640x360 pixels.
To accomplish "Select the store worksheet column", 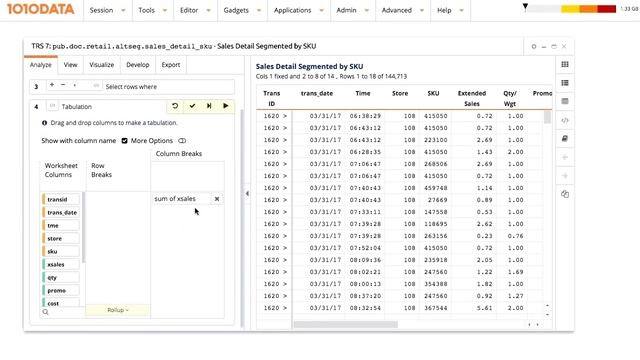I will (61, 239).
